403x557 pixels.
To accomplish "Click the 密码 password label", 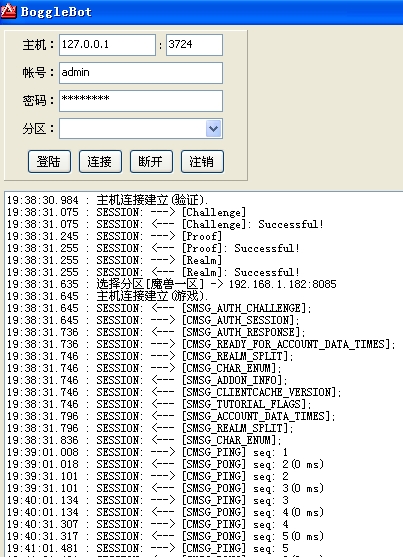I will (x=38, y=101).
